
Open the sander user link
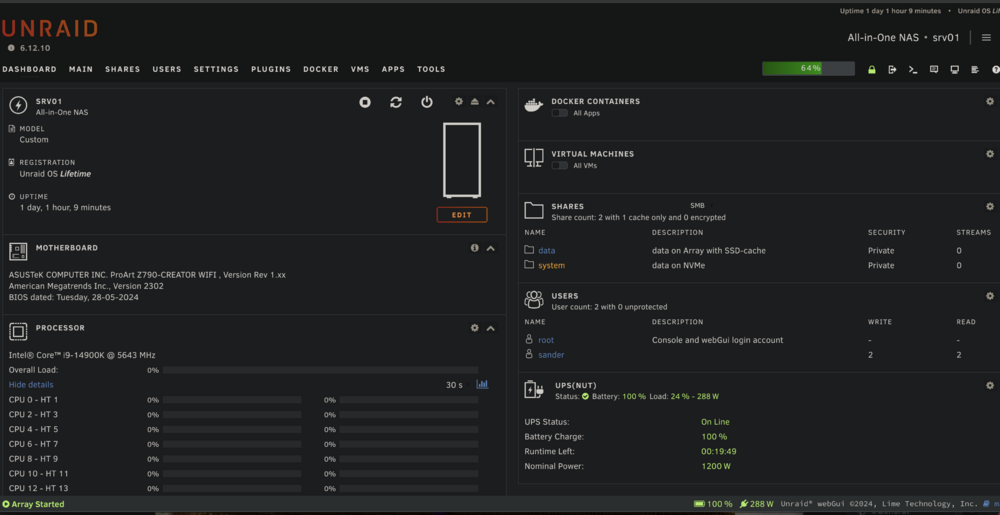pyautogui.click(x=551, y=355)
